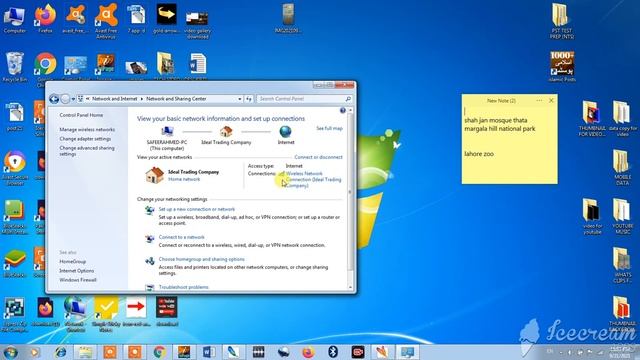Click Connect or disconnect link

click(318, 157)
